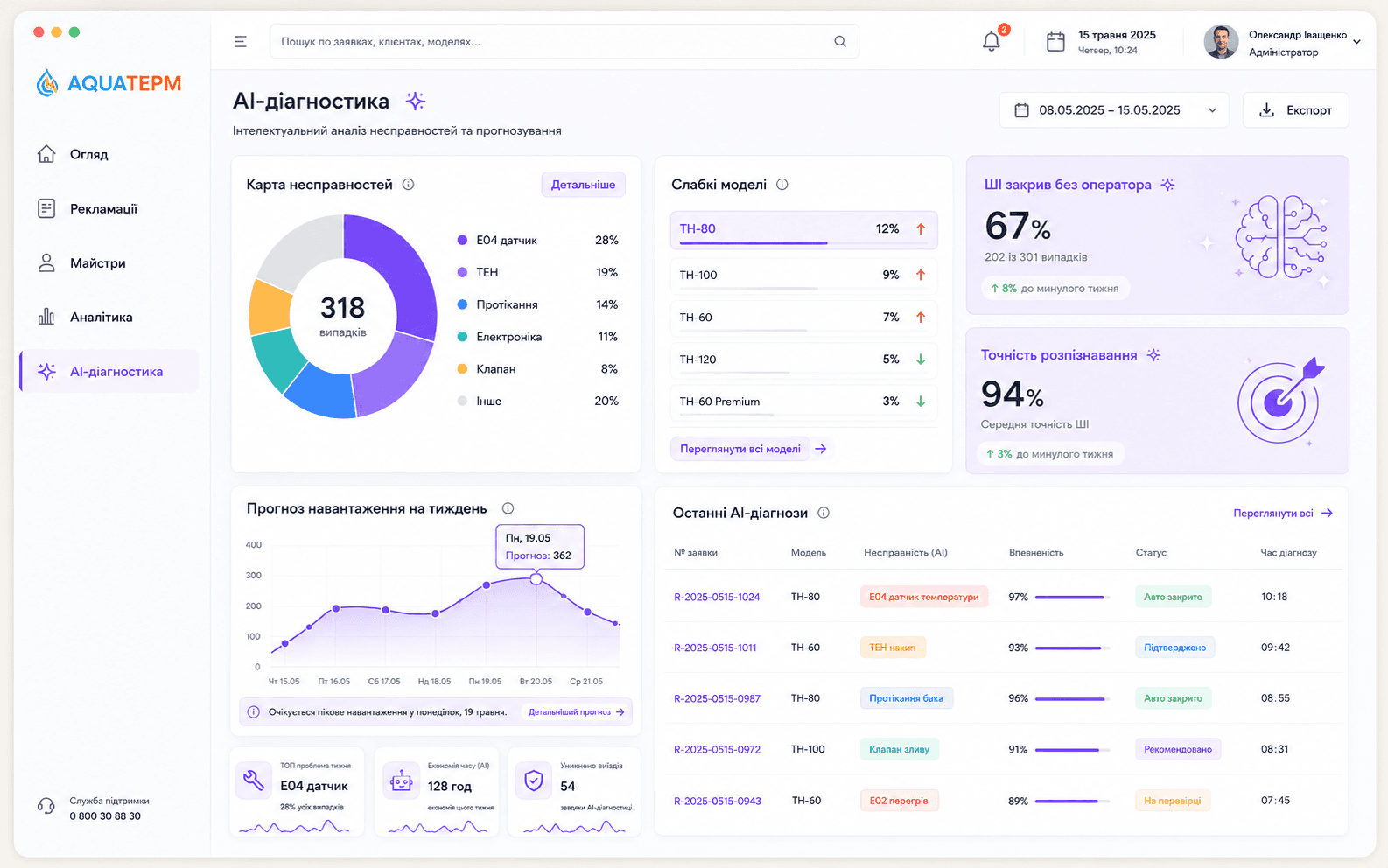
Task: Expand the date range 08.05.2025 – 15.05.2025 dropdown
Action: [x=1114, y=110]
